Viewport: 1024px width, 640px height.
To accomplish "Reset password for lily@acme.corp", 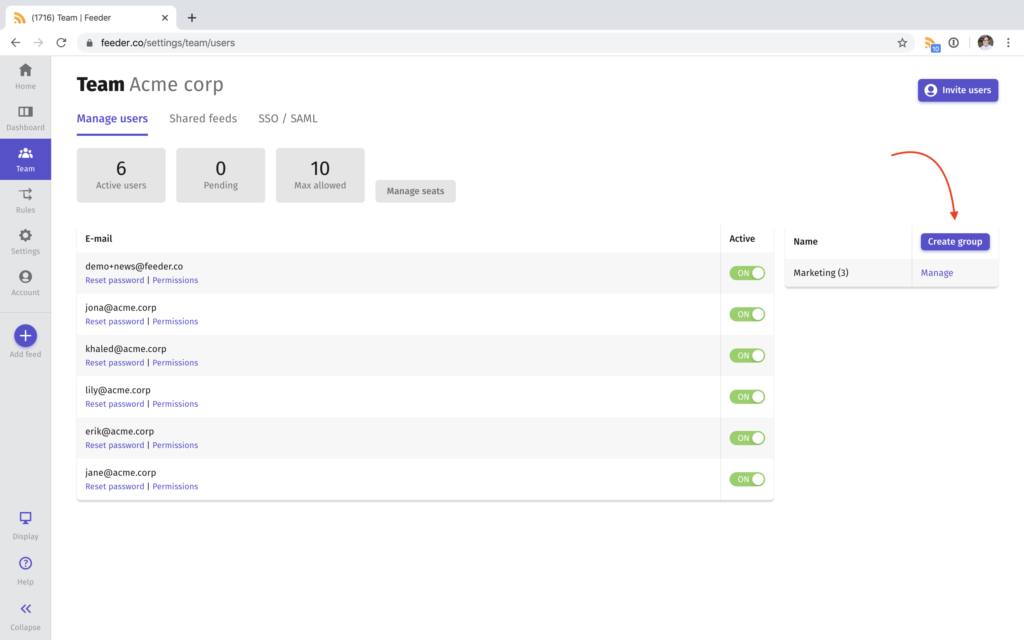I will pos(114,404).
